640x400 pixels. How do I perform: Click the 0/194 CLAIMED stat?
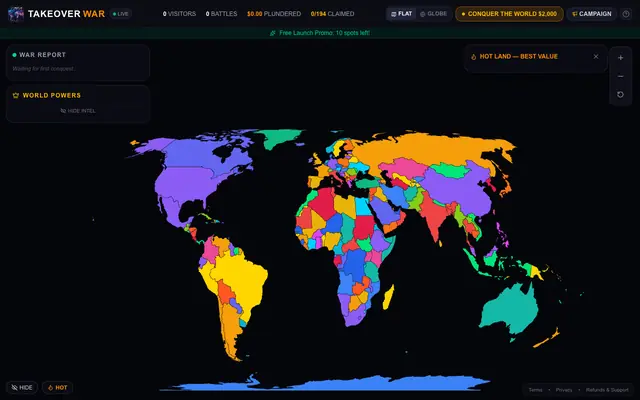(332, 14)
